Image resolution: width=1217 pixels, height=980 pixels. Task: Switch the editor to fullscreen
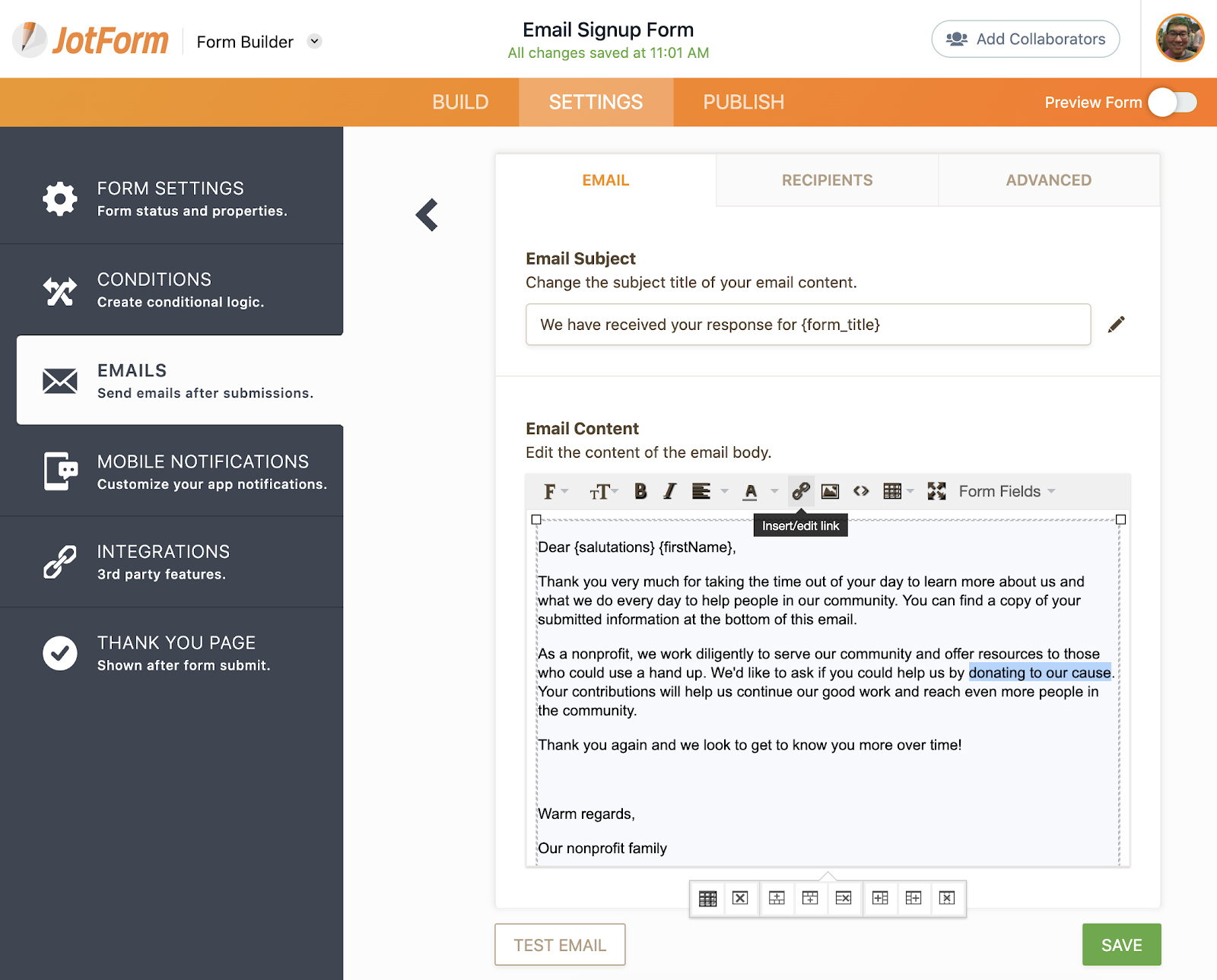[x=936, y=491]
